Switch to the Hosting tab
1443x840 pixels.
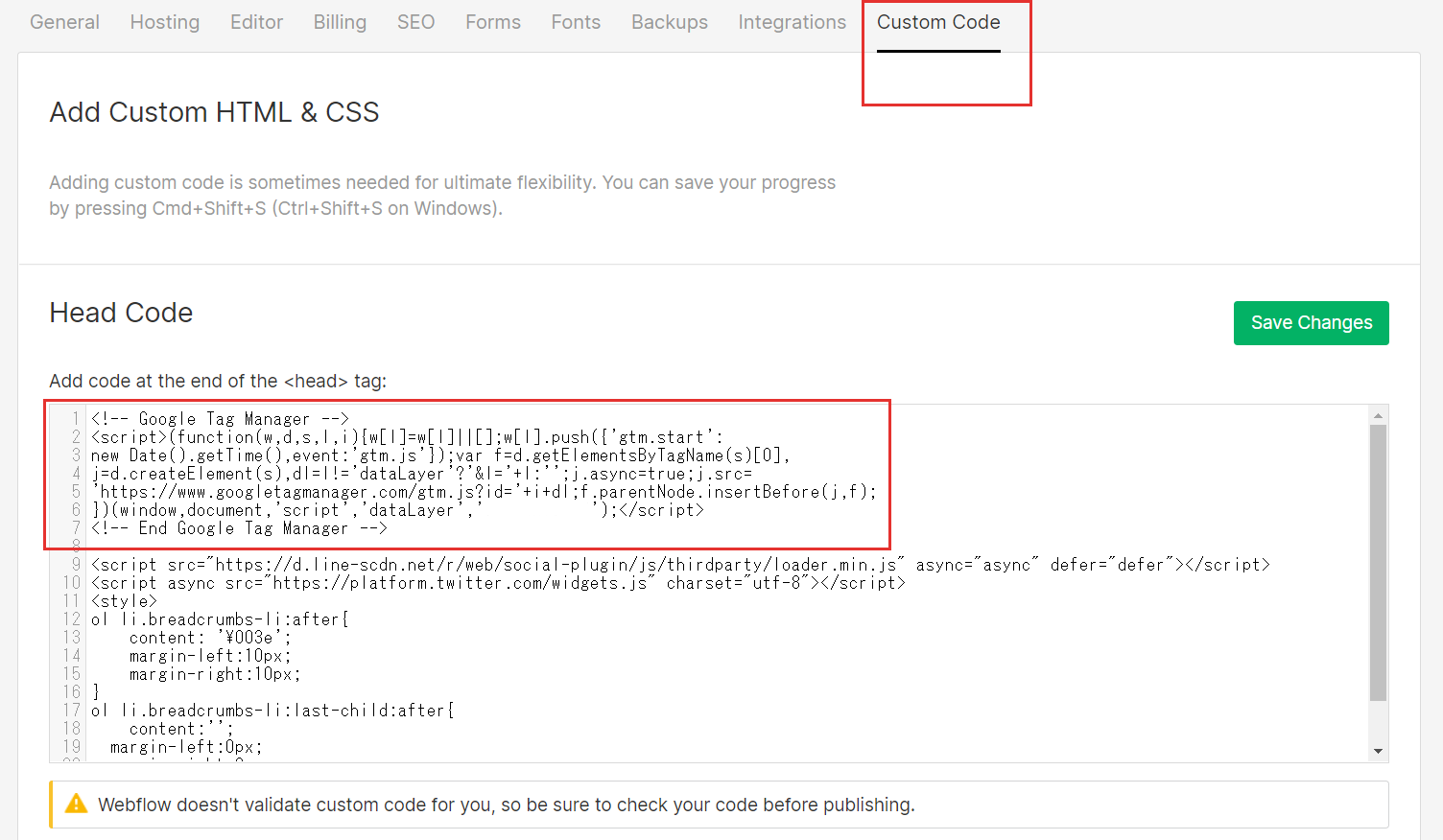coord(165,22)
